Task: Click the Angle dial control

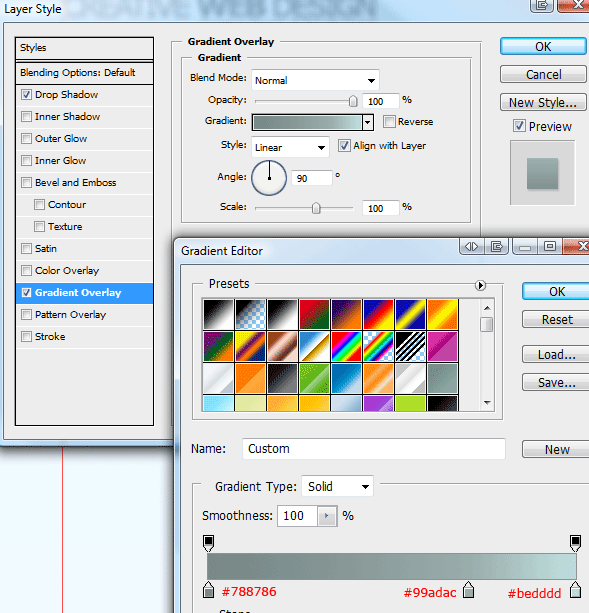Action: pos(269,178)
